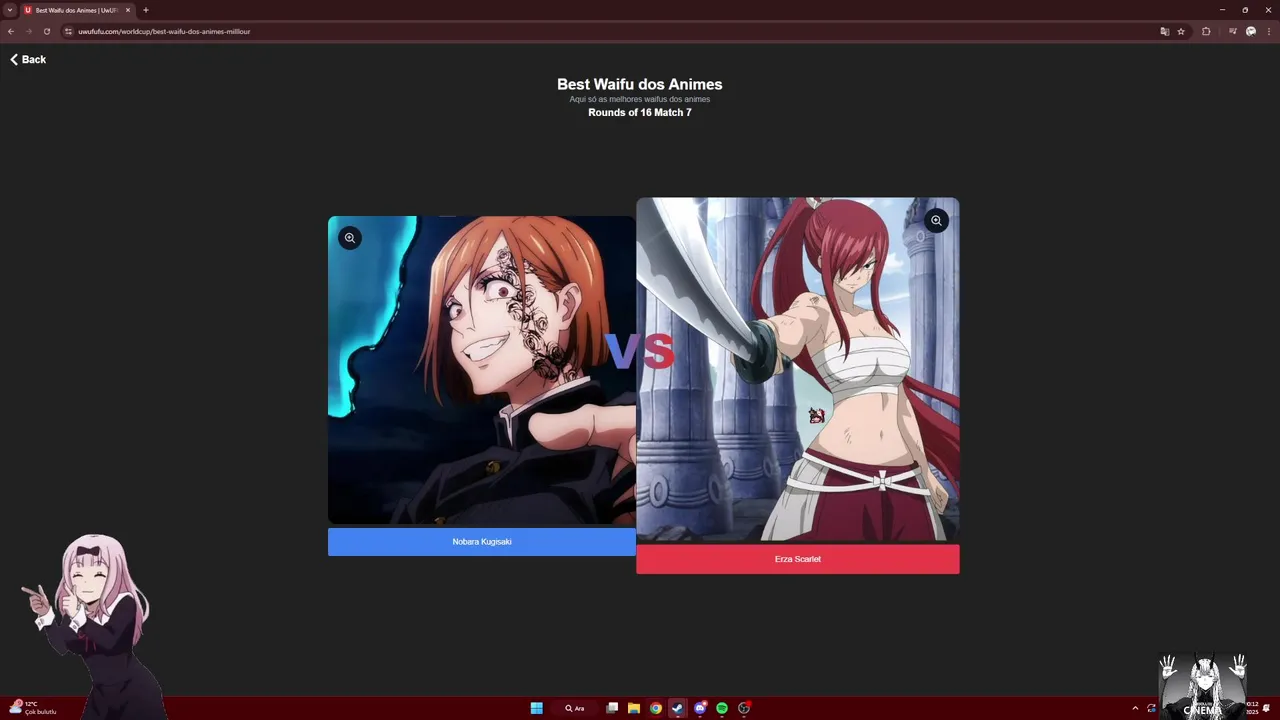The width and height of the screenshot is (1280, 720).
Task: Click the taskbar Ara search box
Action: (x=575, y=708)
